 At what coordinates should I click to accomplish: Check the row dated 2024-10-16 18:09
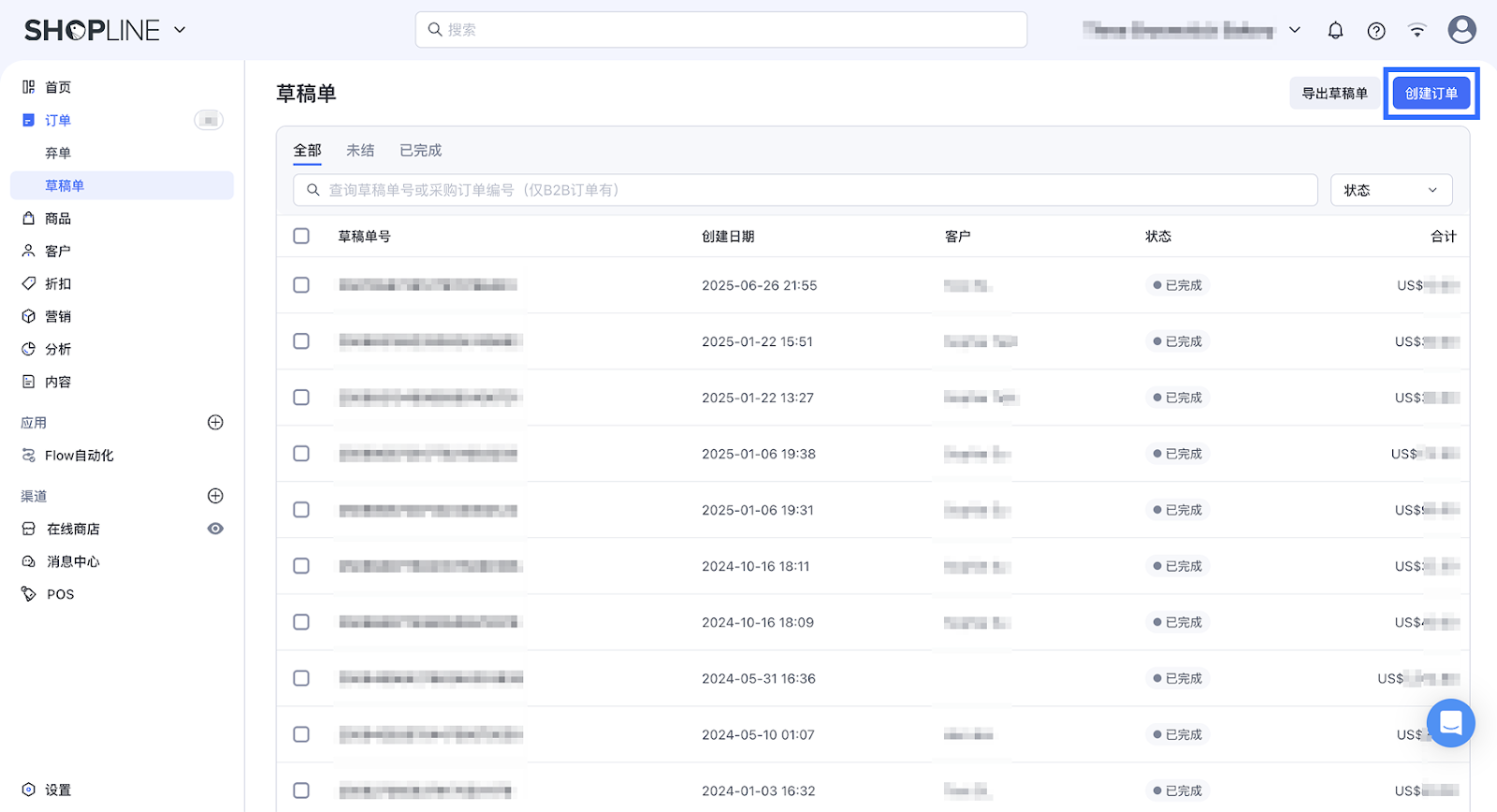301,621
